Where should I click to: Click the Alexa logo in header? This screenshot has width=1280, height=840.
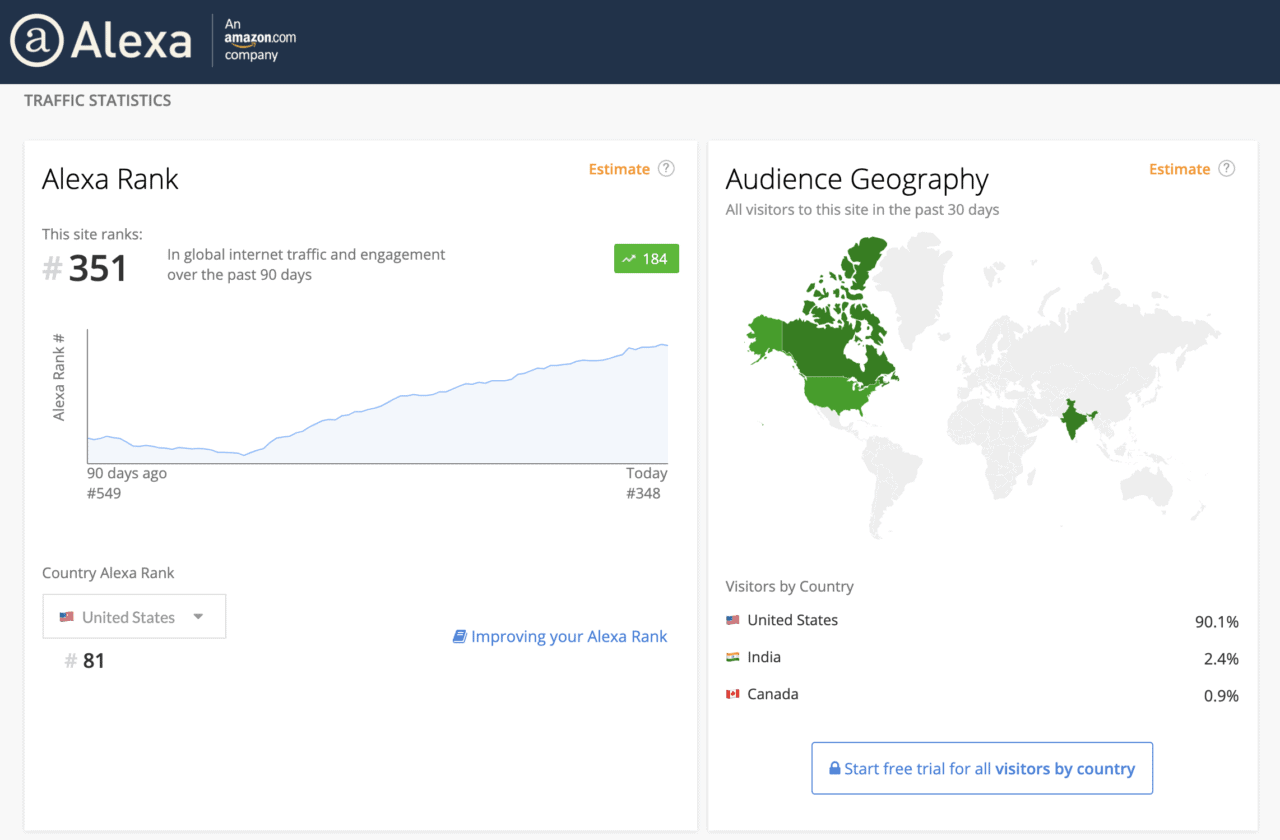coord(100,41)
